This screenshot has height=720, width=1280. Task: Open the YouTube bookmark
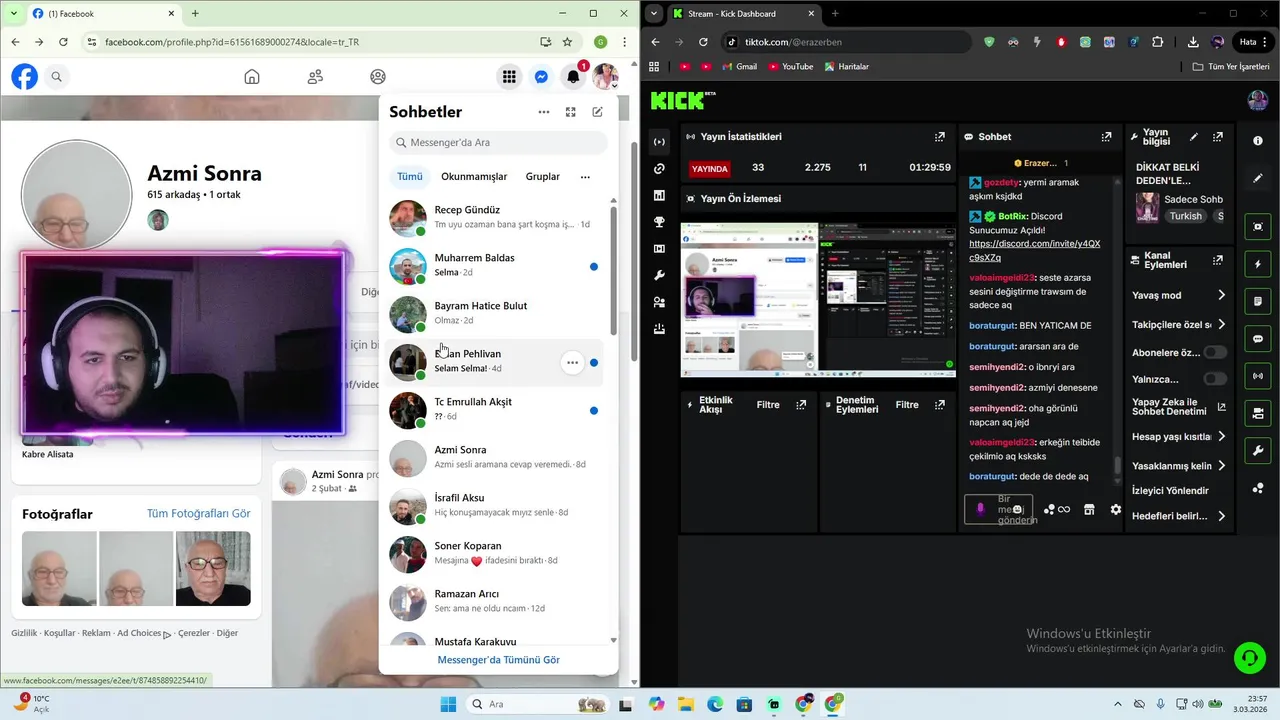coord(790,66)
